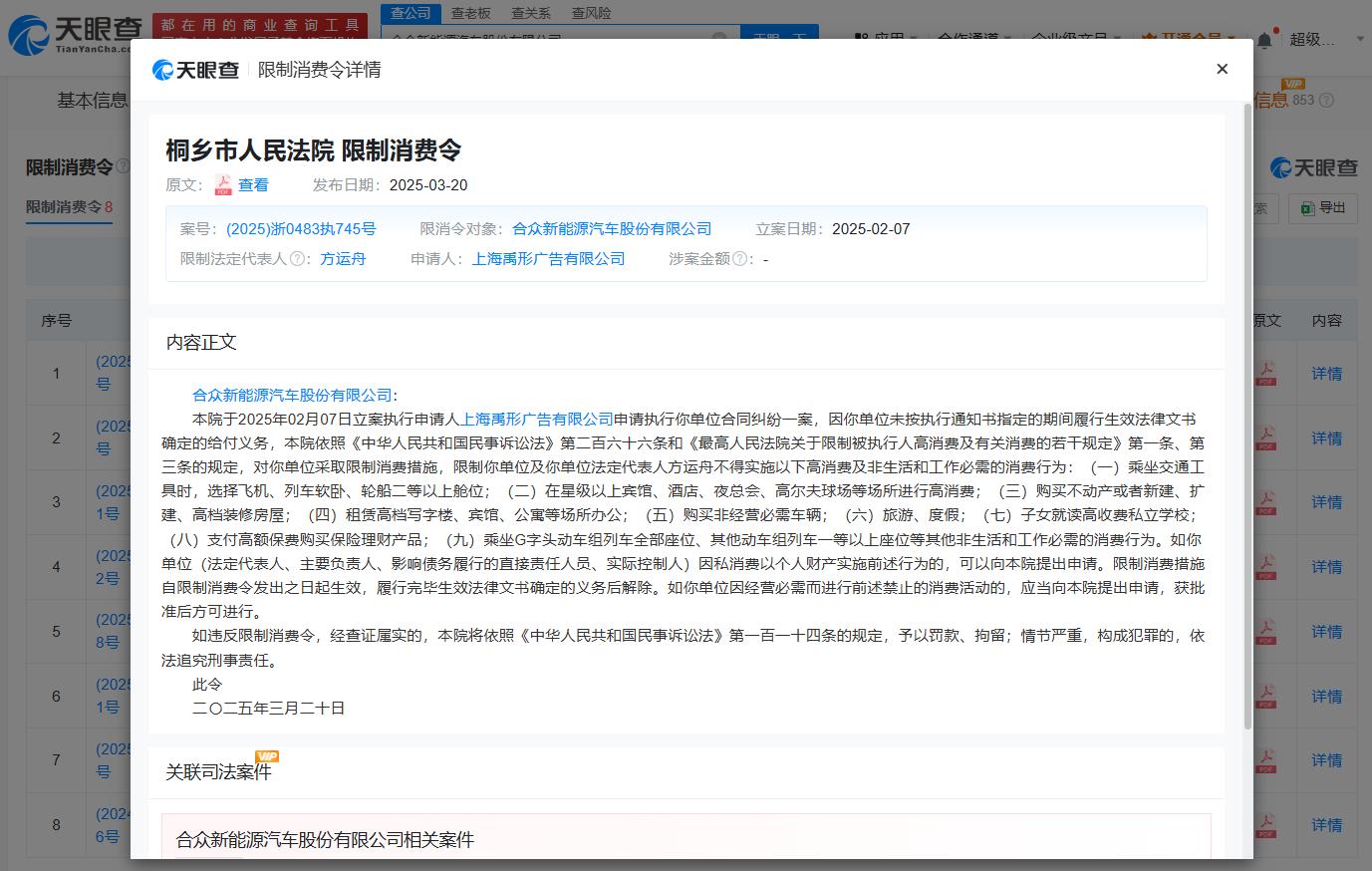Select the 限制消费令 8 tab in the background

tap(69, 207)
